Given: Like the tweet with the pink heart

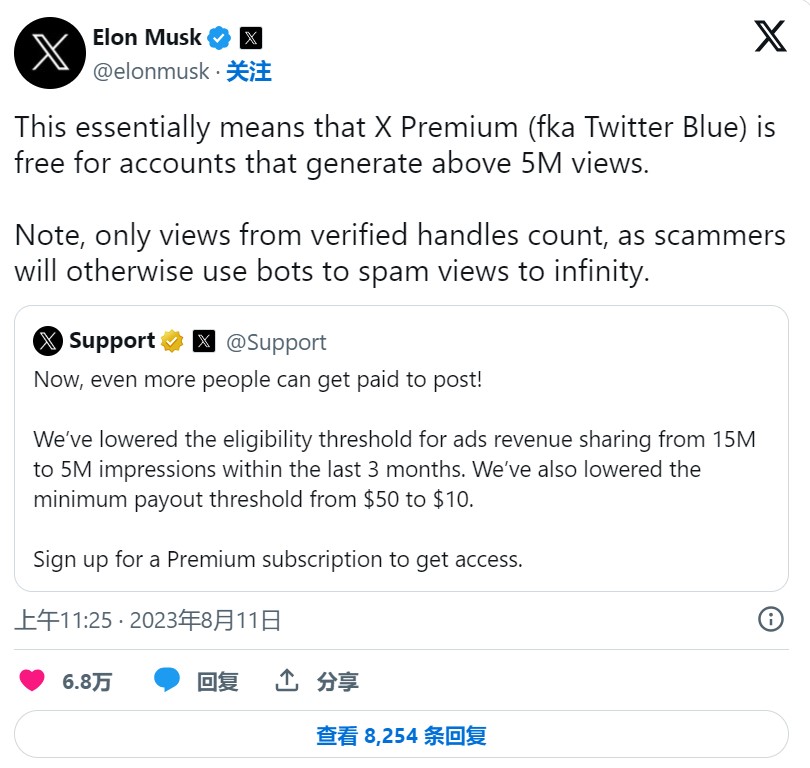Looking at the screenshot, I should tap(32, 680).
